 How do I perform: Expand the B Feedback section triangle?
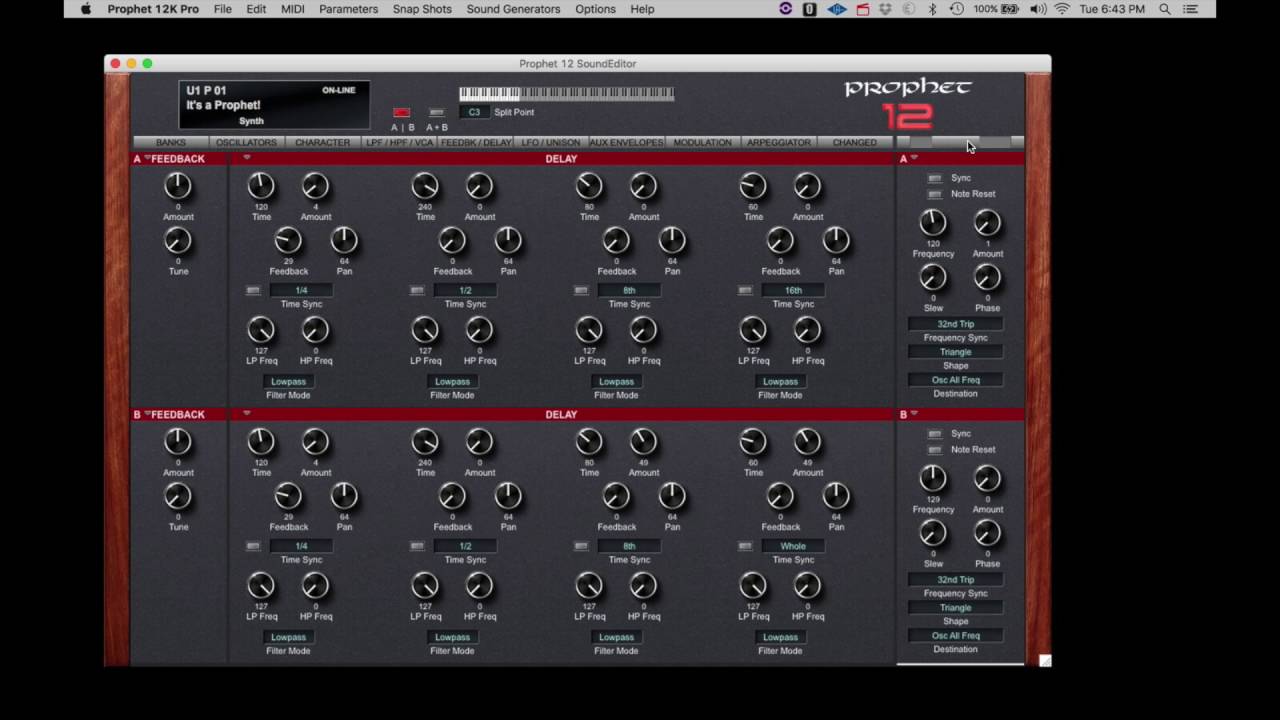148,415
